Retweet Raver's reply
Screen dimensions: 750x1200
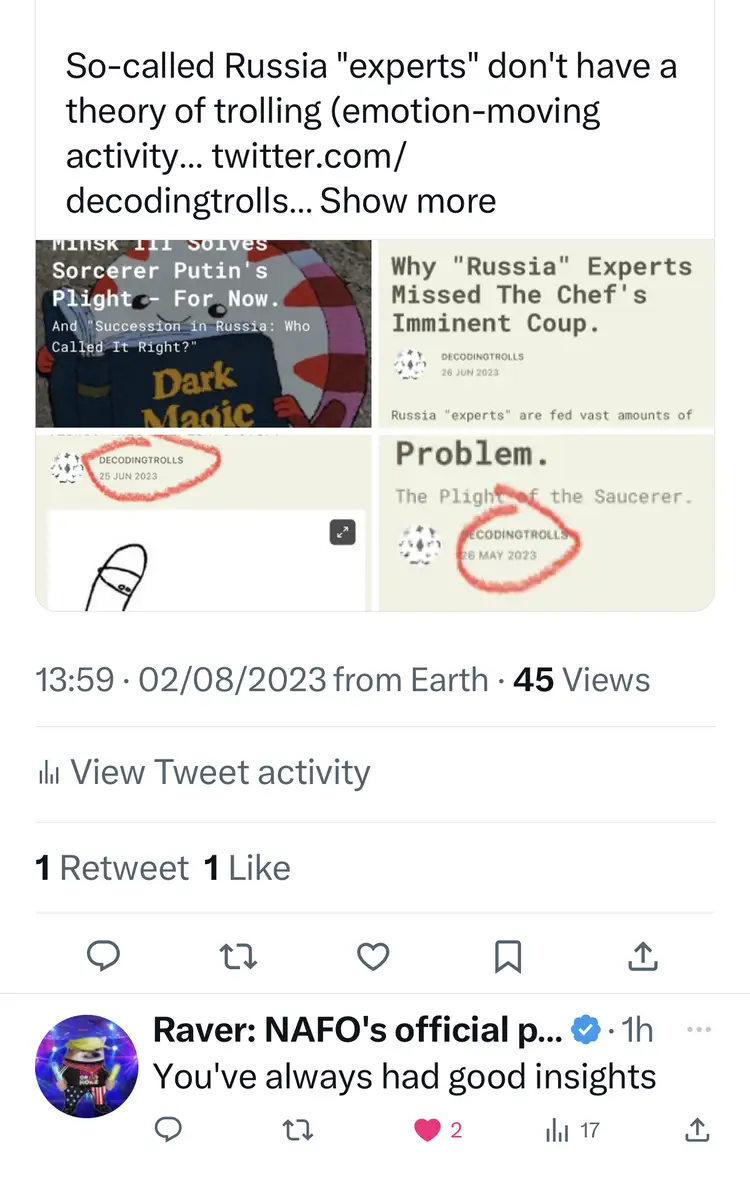pyautogui.click(x=296, y=1130)
